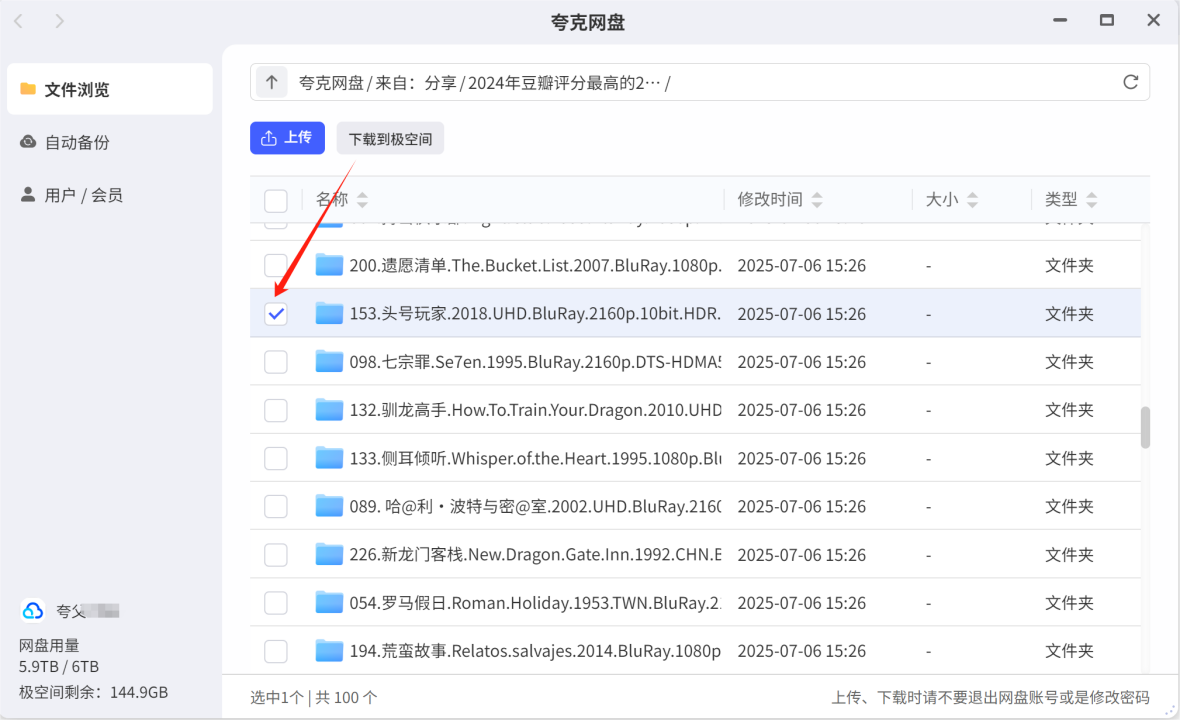Open the 200.遗愿清单 folder icon
1180x720 pixels.
coord(329,265)
